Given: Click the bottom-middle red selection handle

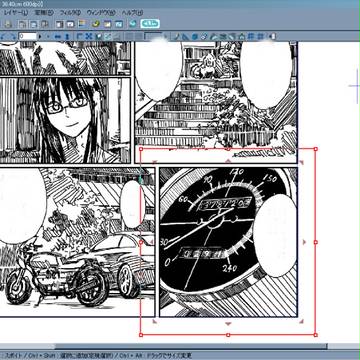Looking at the screenshot, I should tap(228, 335).
